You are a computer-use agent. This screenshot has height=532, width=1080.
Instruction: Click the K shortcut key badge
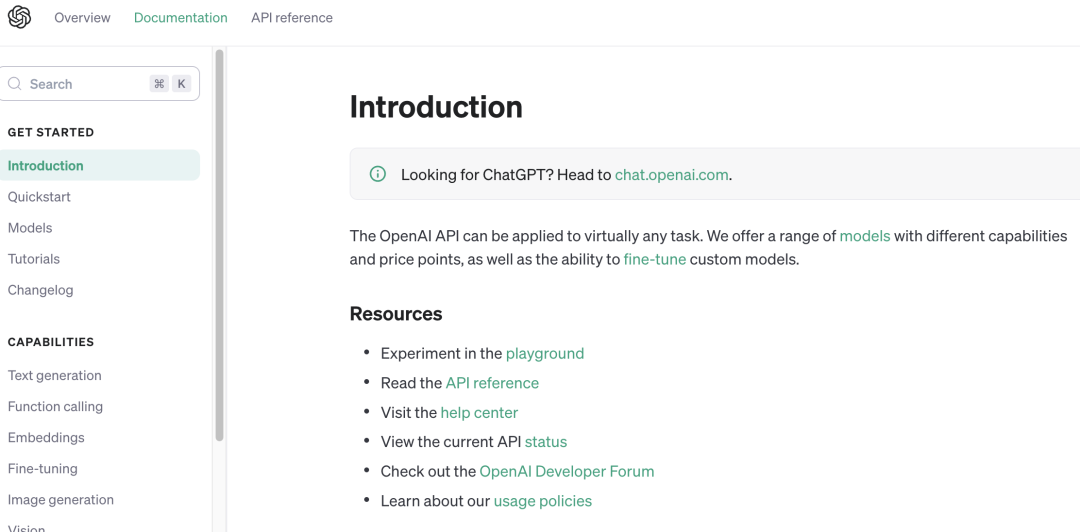pyautogui.click(x=182, y=84)
